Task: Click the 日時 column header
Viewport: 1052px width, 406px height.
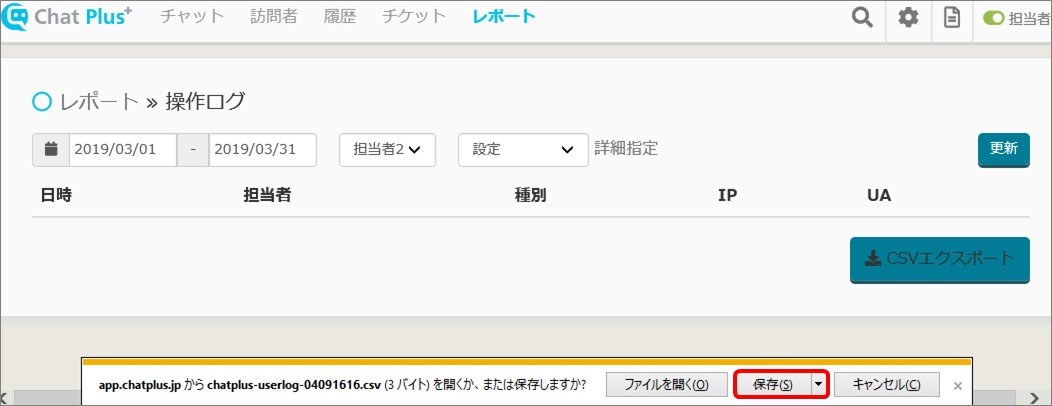Action: [x=56, y=196]
